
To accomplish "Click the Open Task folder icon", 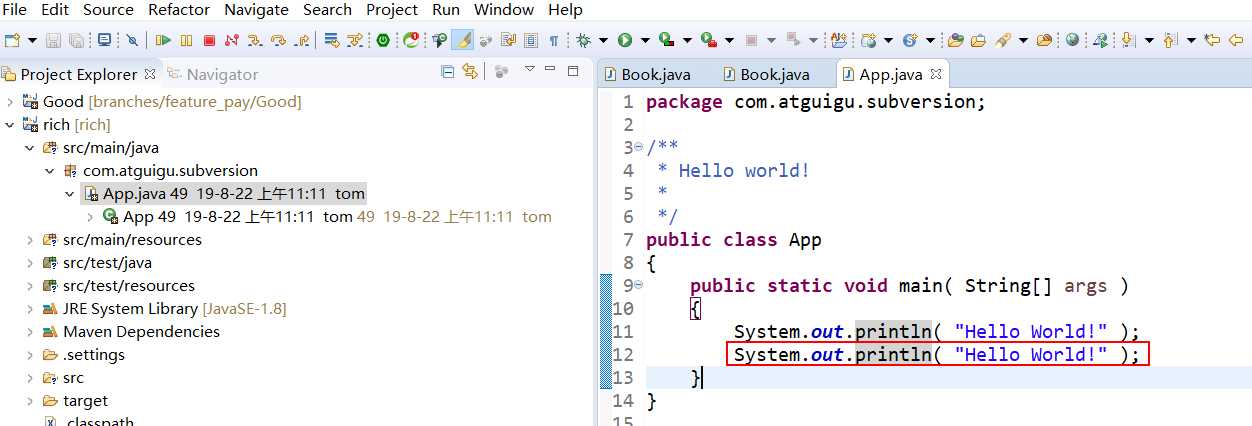I will pyautogui.click(x=978, y=40).
